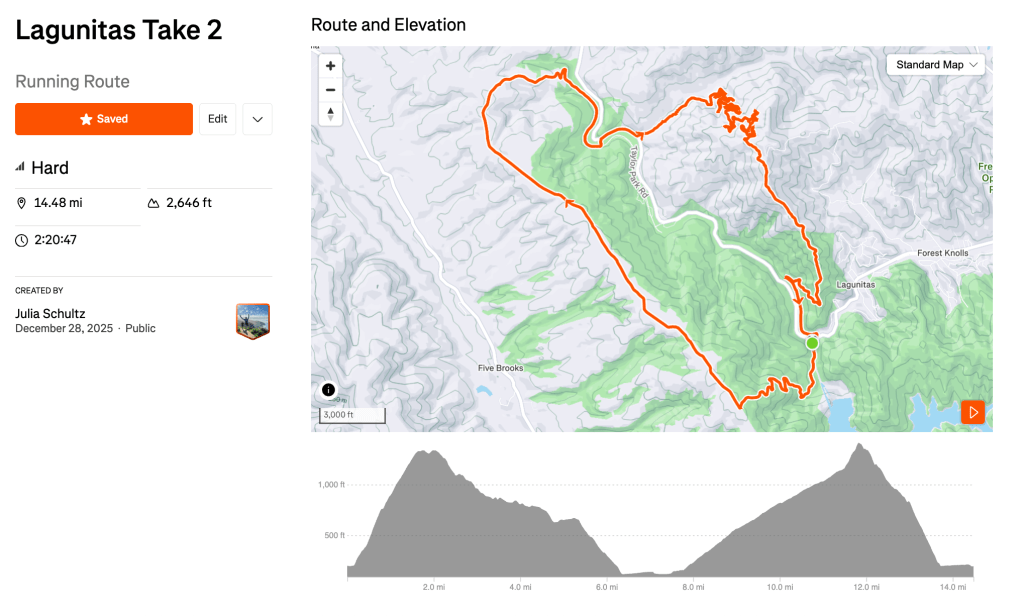Click the distance pin icon
1023x616 pixels.
pyautogui.click(x=22, y=203)
